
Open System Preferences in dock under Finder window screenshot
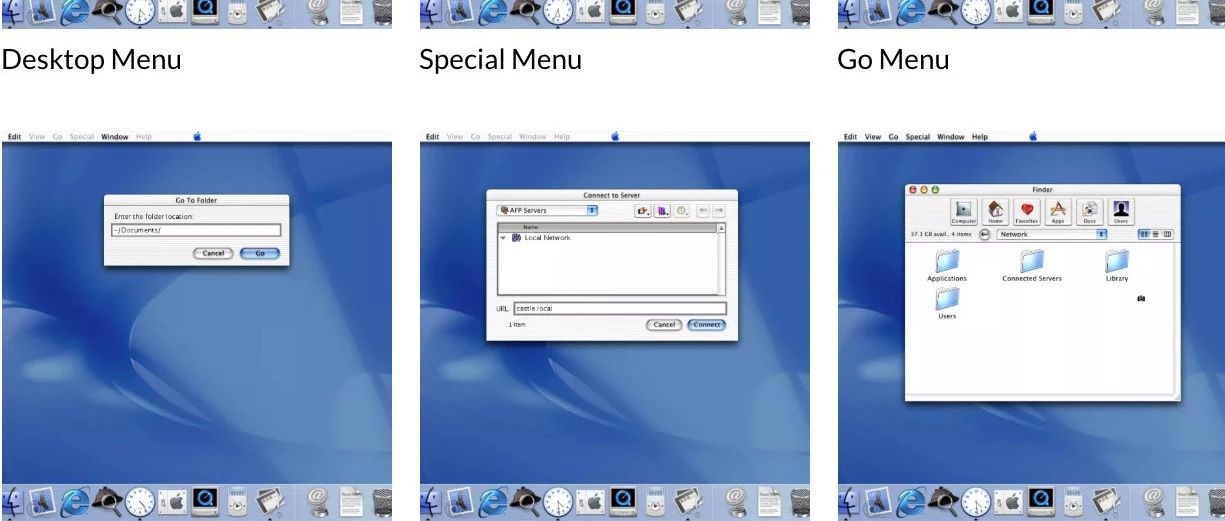tap(1010, 501)
